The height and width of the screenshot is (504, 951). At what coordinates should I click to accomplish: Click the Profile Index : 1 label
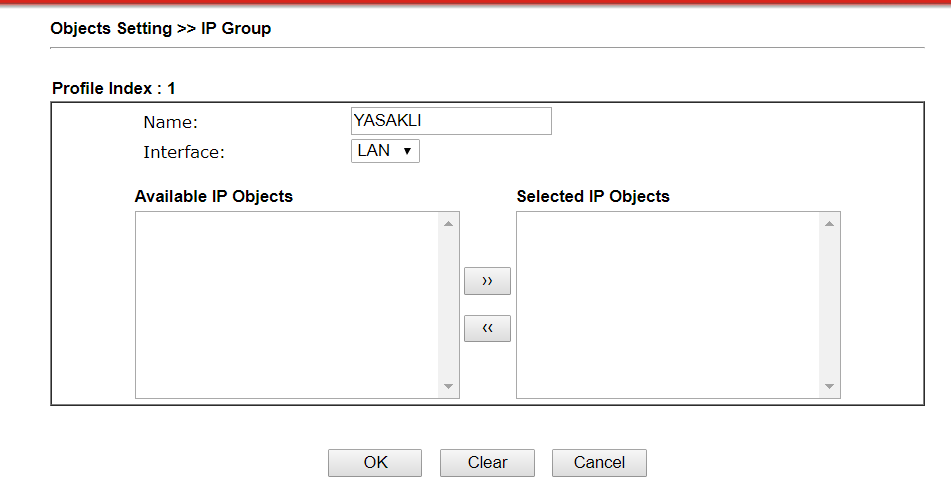click(x=113, y=89)
